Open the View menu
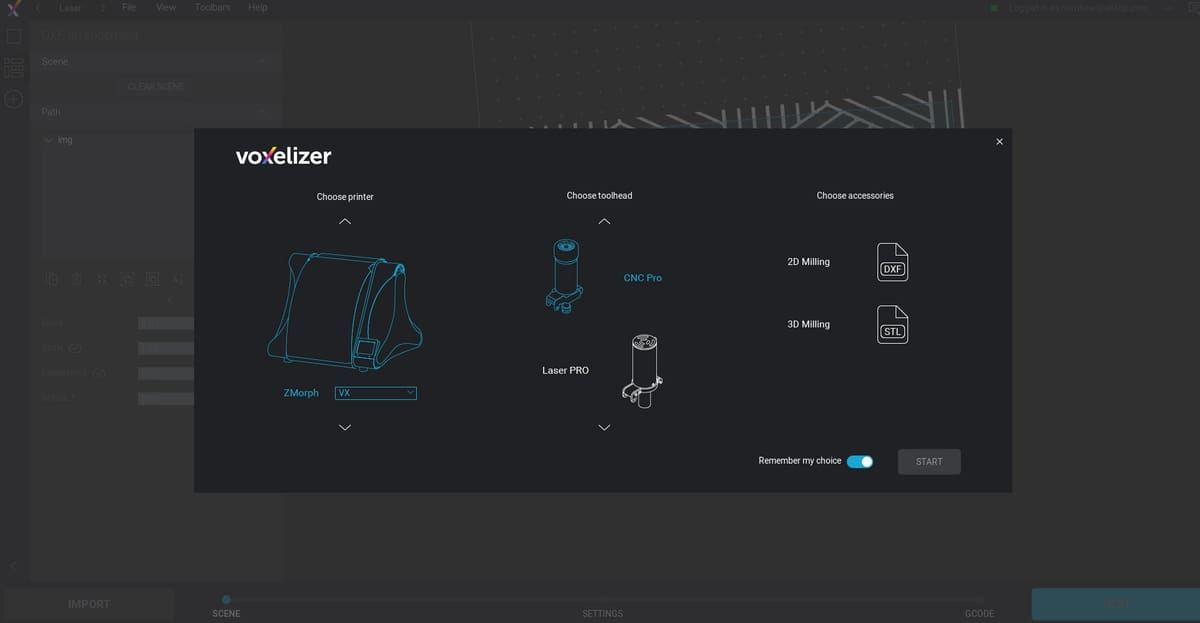1200x623 pixels. coord(166,7)
